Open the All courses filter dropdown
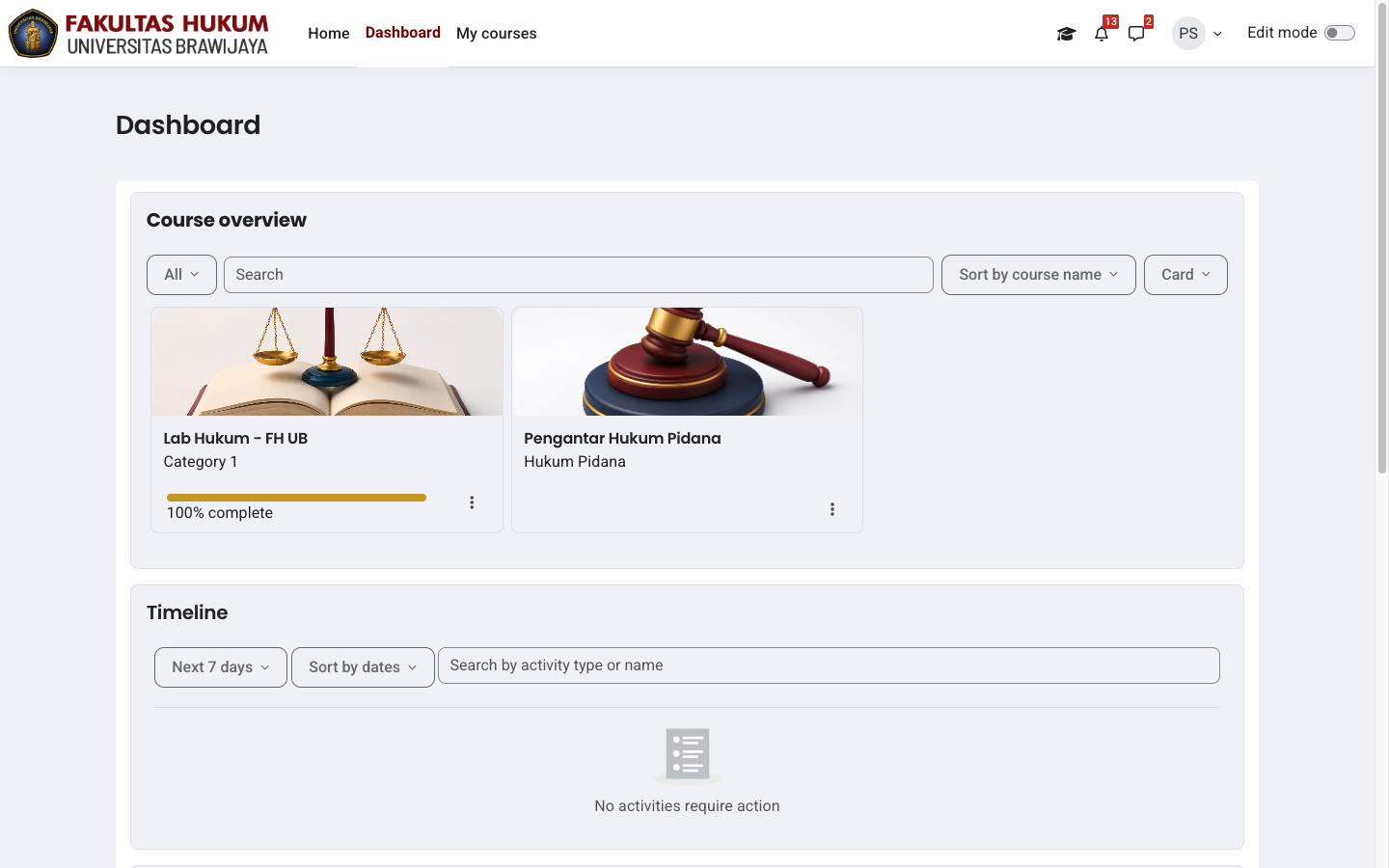The height and width of the screenshot is (868, 1389). coord(181,275)
